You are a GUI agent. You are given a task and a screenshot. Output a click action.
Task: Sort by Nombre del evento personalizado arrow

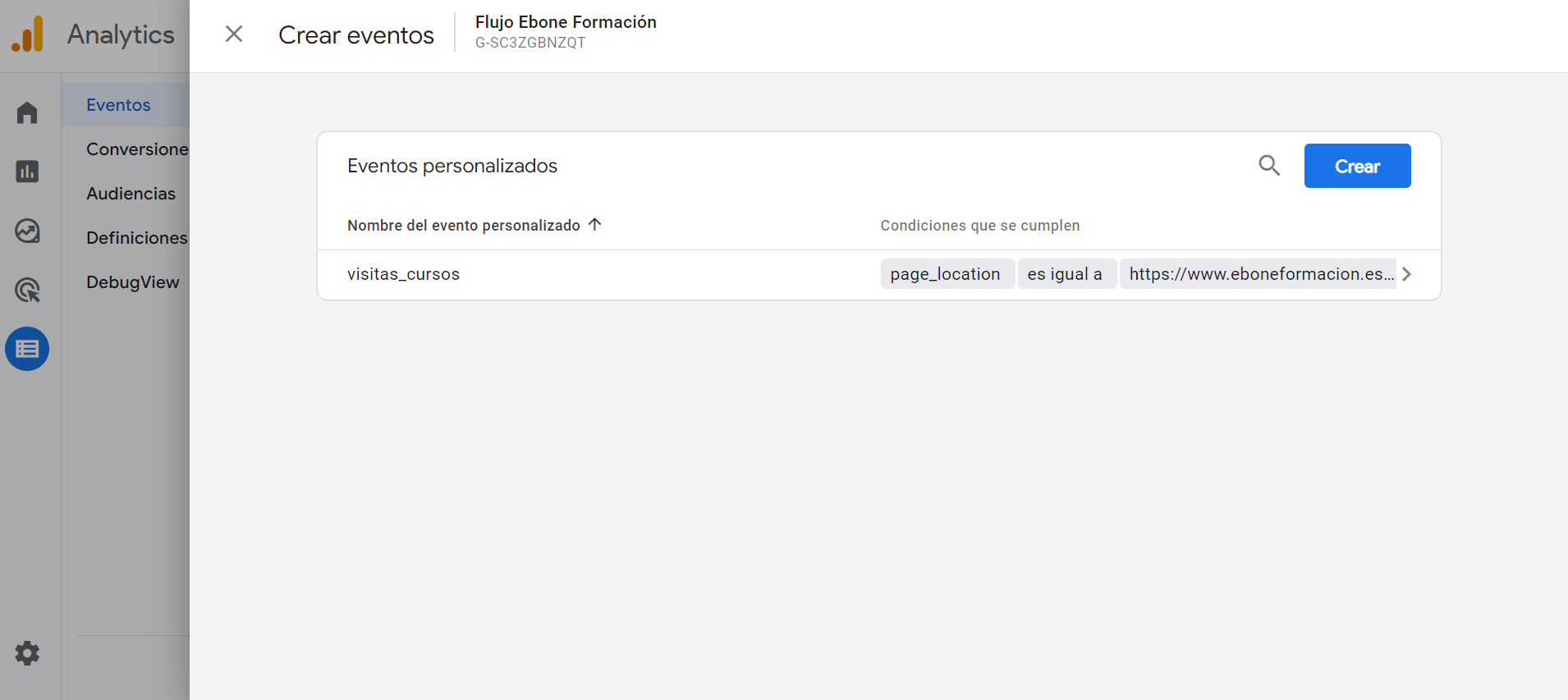595,225
